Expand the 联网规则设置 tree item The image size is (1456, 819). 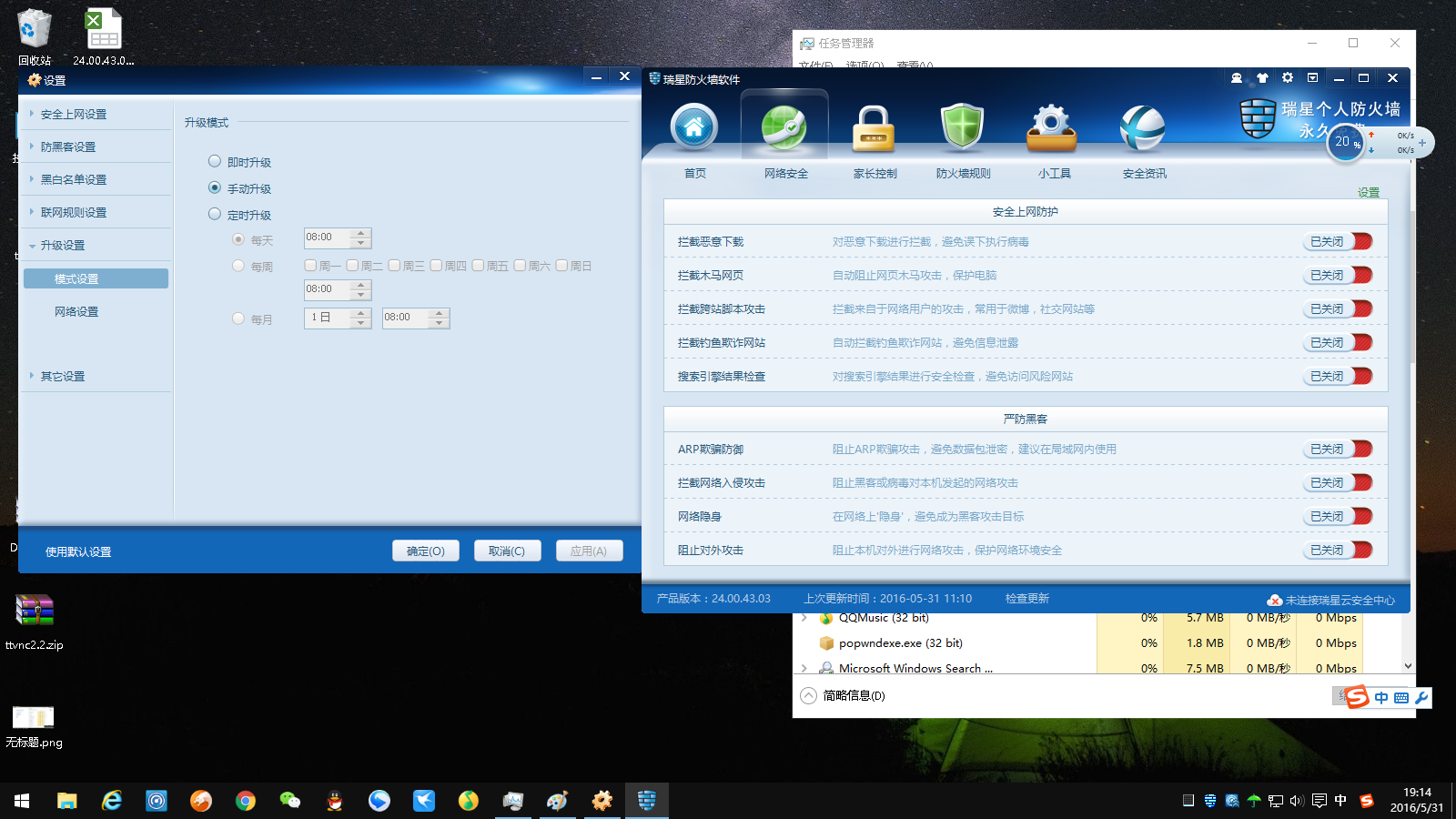[32, 212]
